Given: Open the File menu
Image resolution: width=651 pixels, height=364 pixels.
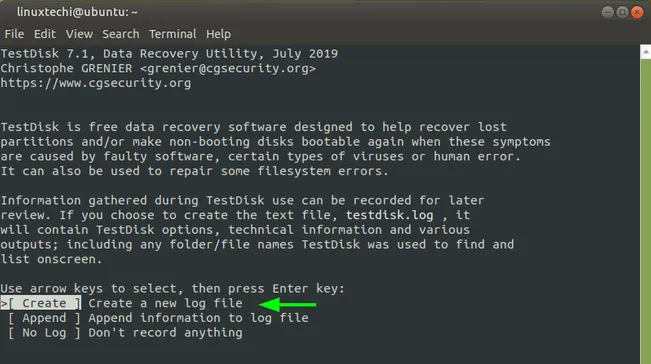Looking at the screenshot, I should click(14, 34).
